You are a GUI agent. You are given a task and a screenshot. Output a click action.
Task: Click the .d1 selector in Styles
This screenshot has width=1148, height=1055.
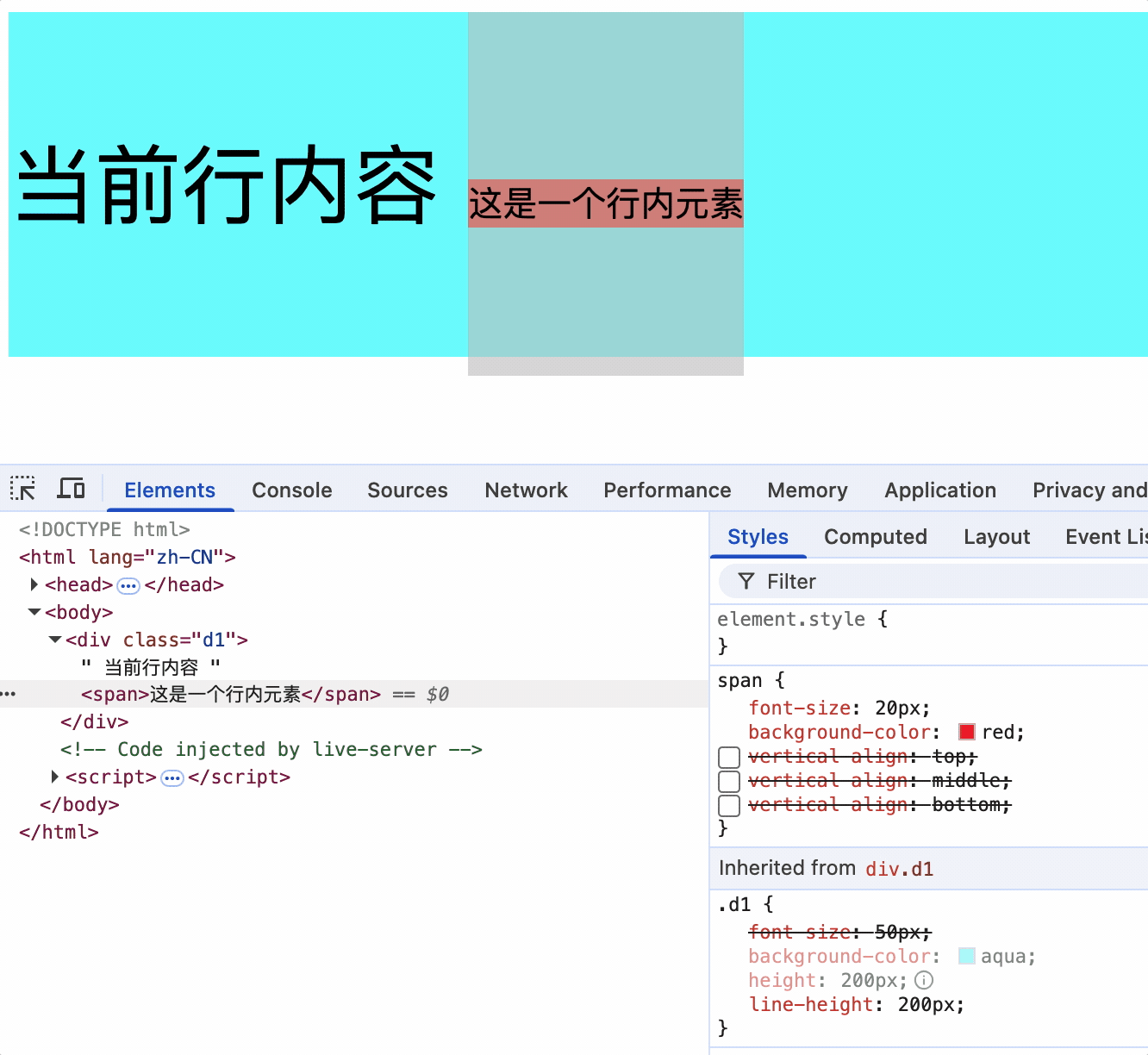pyautogui.click(x=733, y=904)
